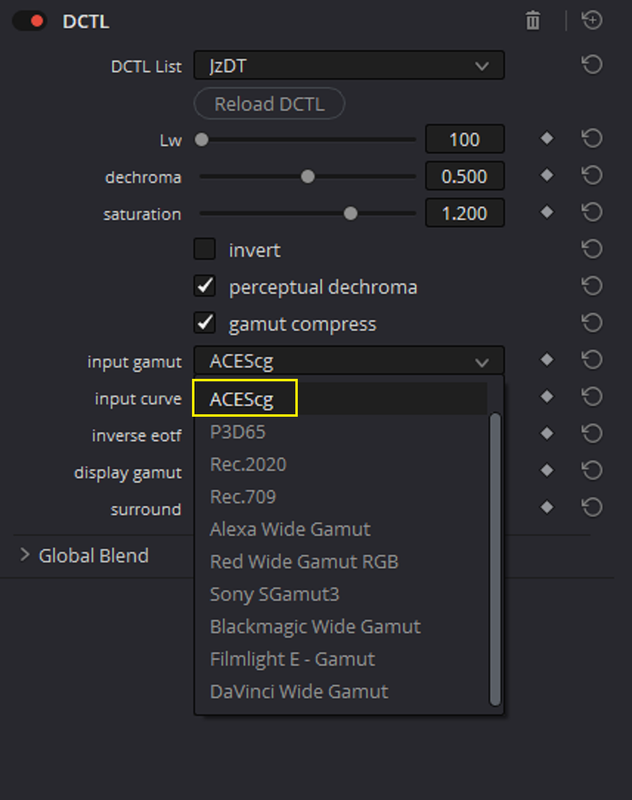Enable the invert checkbox
The image size is (632, 800).
tap(205, 249)
